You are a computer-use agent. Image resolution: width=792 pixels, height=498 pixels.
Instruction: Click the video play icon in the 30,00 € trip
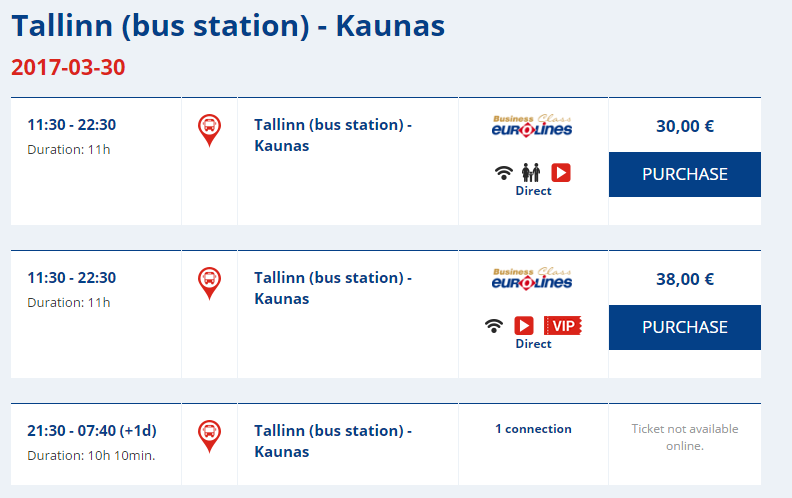point(560,173)
